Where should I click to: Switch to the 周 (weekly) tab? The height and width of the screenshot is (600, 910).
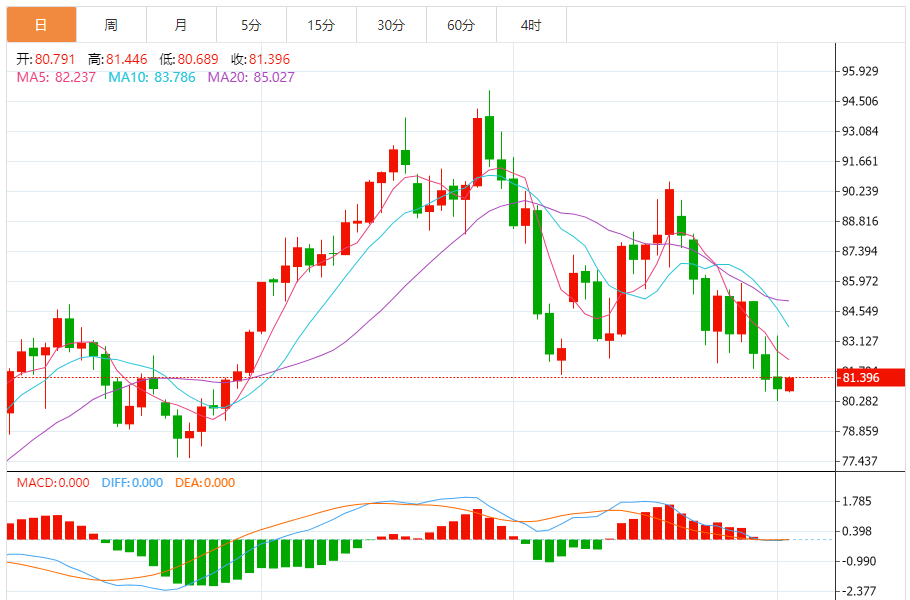click(x=111, y=25)
